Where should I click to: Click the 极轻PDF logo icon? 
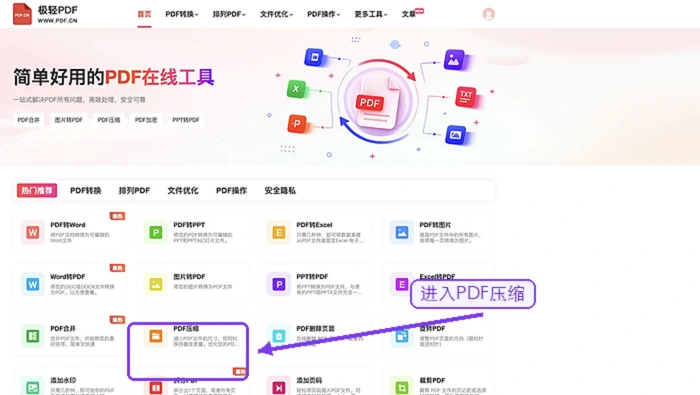pyautogui.click(x=22, y=14)
